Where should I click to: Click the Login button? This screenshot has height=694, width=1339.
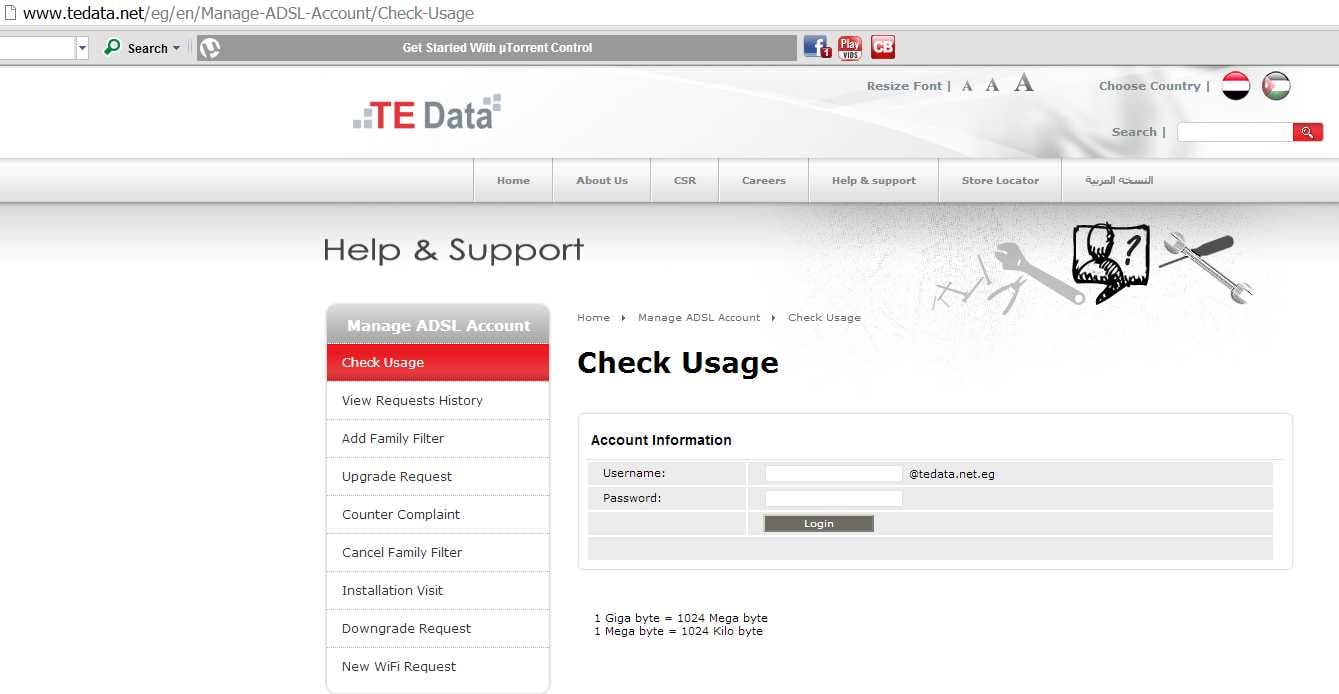tap(819, 524)
